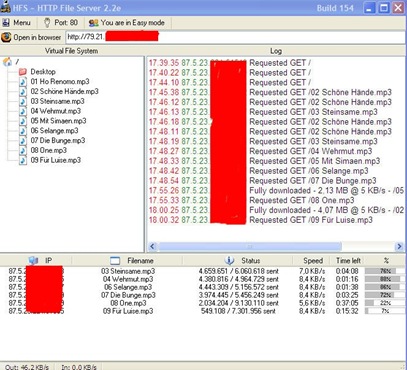This screenshot has height=370, width=407.
Task: Click the Out: 46,2 KB/s status bar entry
Action: coord(27,367)
